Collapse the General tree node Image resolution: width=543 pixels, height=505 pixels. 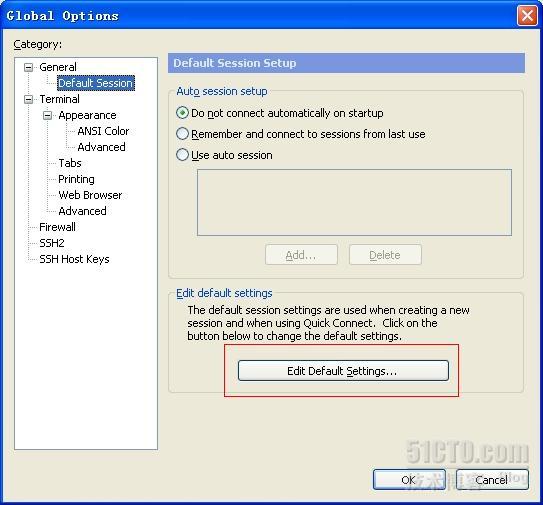click(29, 67)
